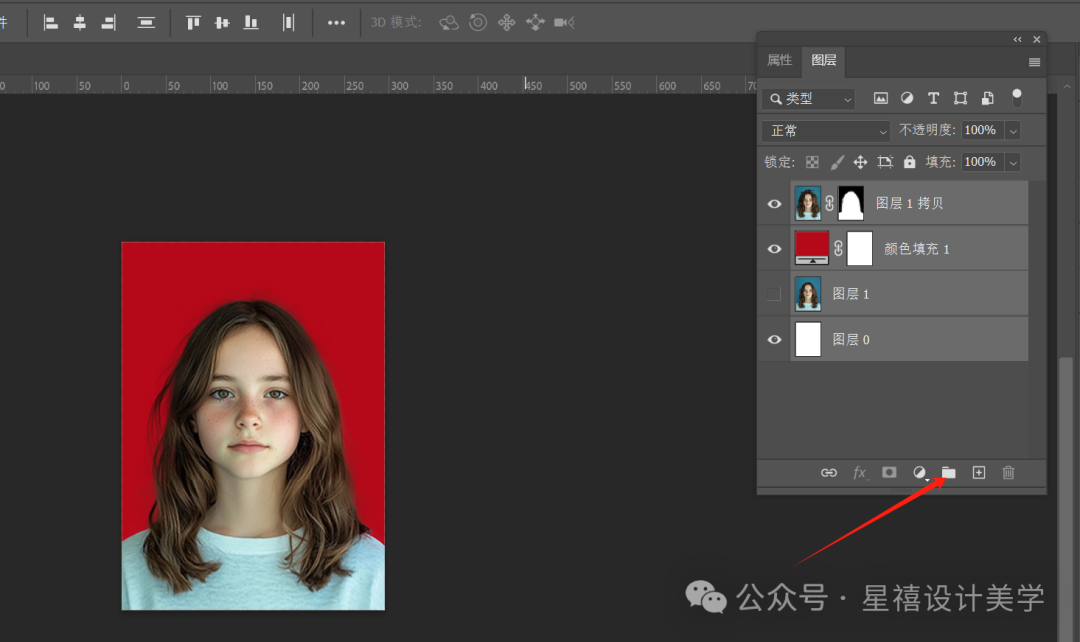
Task: Open the 正常 blend mode dropdown
Action: 827,130
